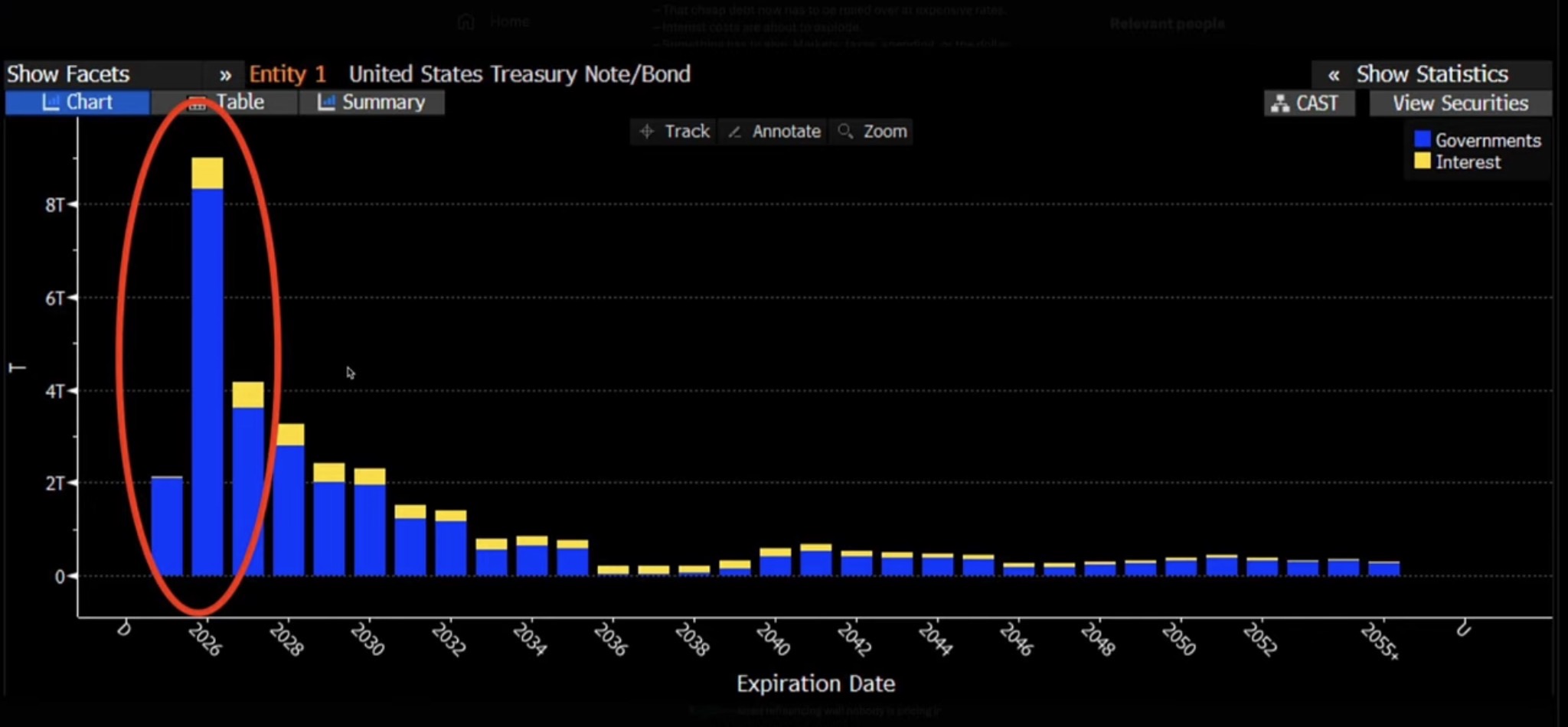Image resolution: width=1568 pixels, height=727 pixels.
Task: Click the grid icon on Table tab
Action: [x=197, y=103]
